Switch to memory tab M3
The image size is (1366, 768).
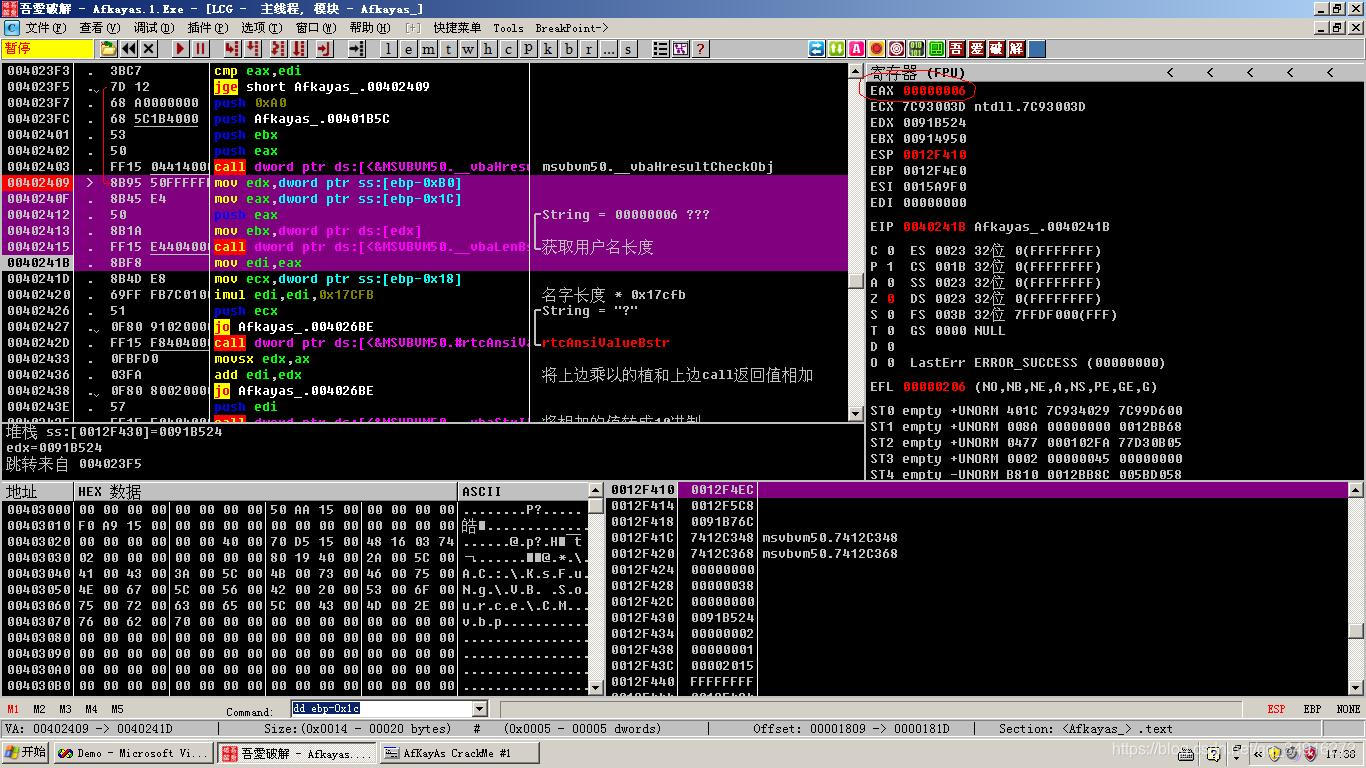click(x=65, y=709)
